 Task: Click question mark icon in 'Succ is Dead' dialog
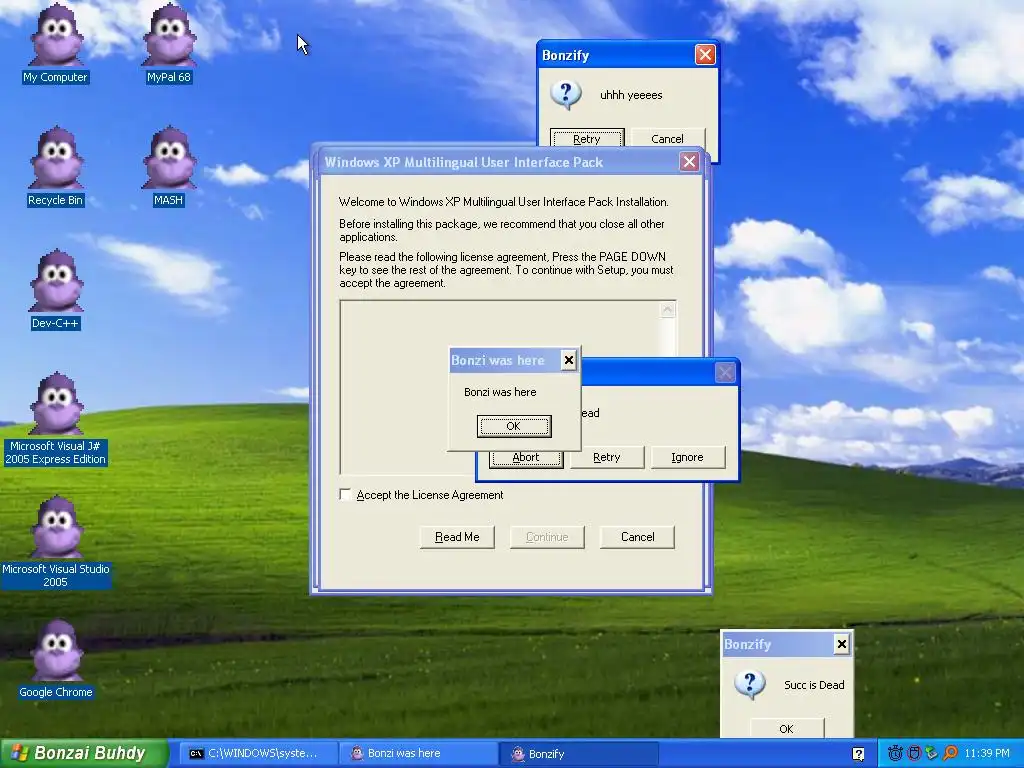click(x=750, y=684)
